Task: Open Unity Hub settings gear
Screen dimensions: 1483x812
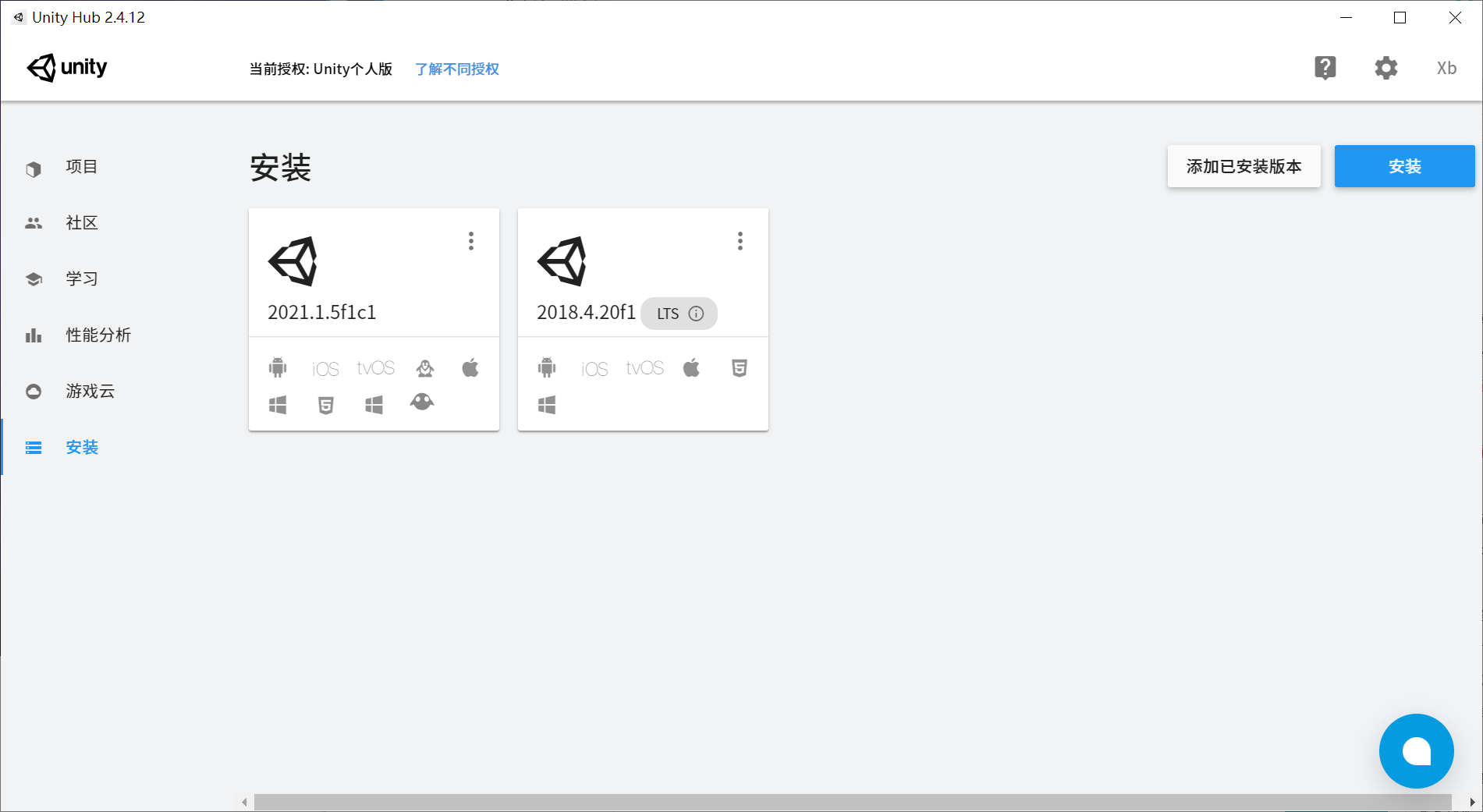Action: 1385,68
